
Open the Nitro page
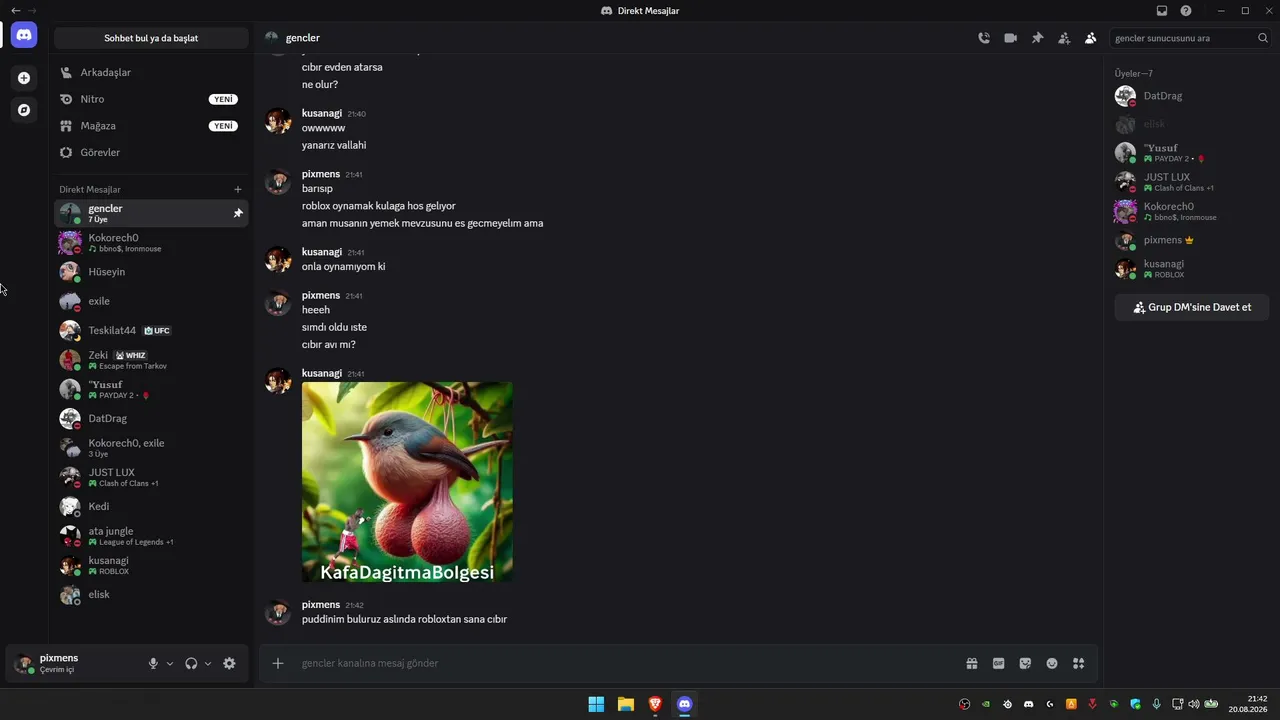pyautogui.click(x=151, y=99)
